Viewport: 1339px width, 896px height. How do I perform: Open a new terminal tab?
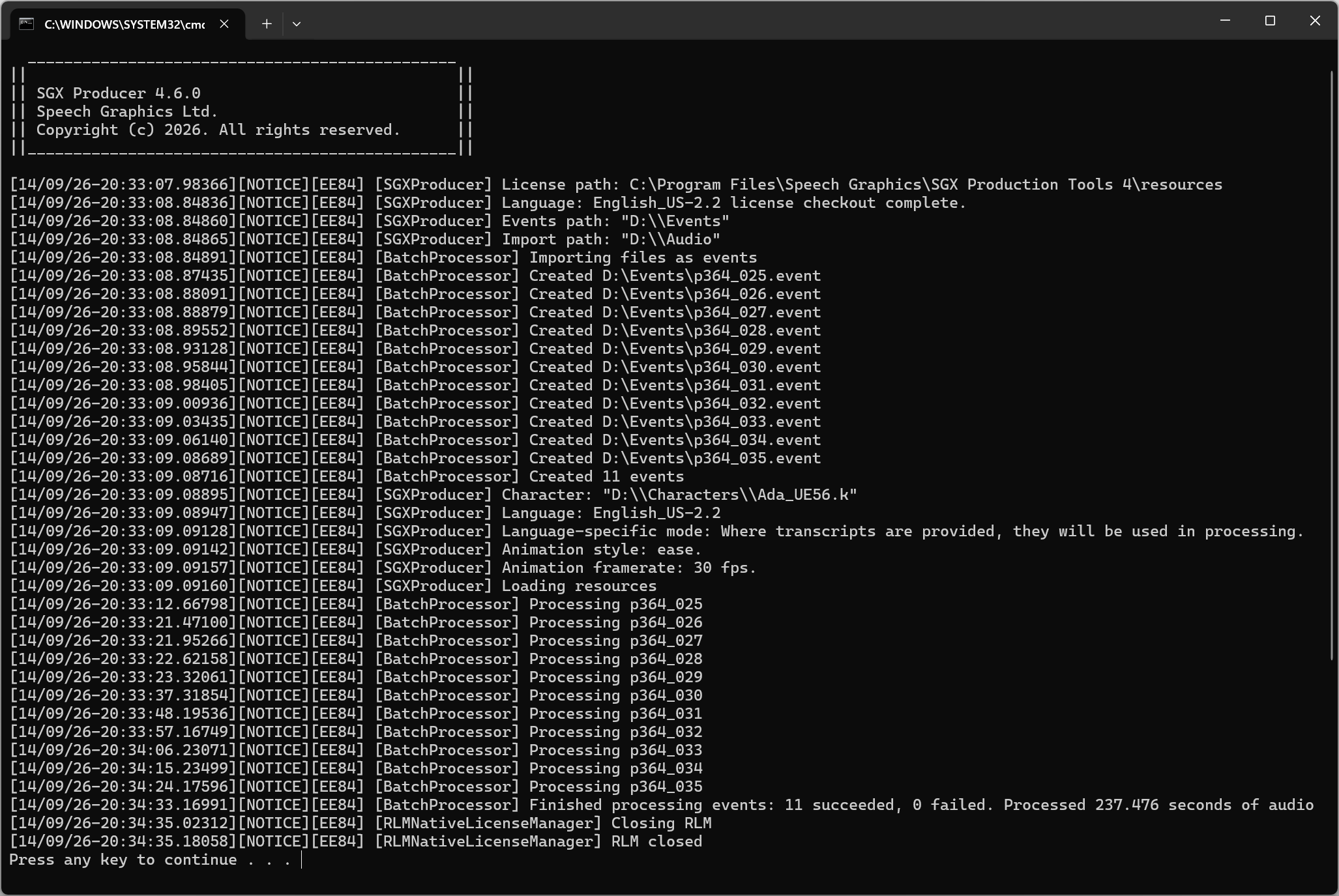pyautogui.click(x=267, y=24)
